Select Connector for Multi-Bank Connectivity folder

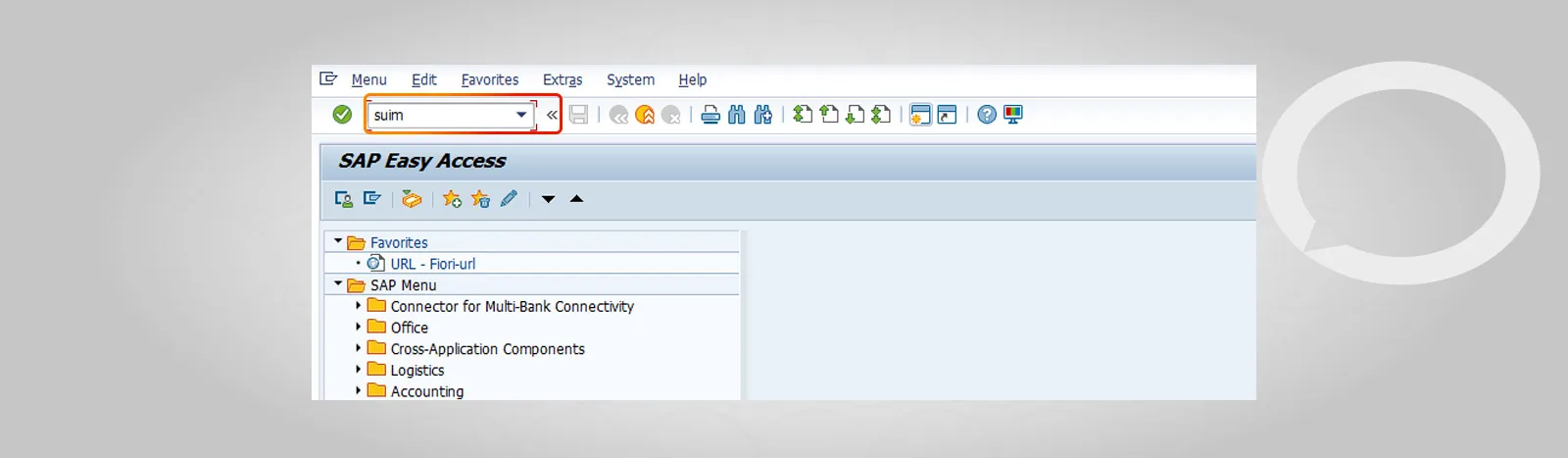[512, 307]
